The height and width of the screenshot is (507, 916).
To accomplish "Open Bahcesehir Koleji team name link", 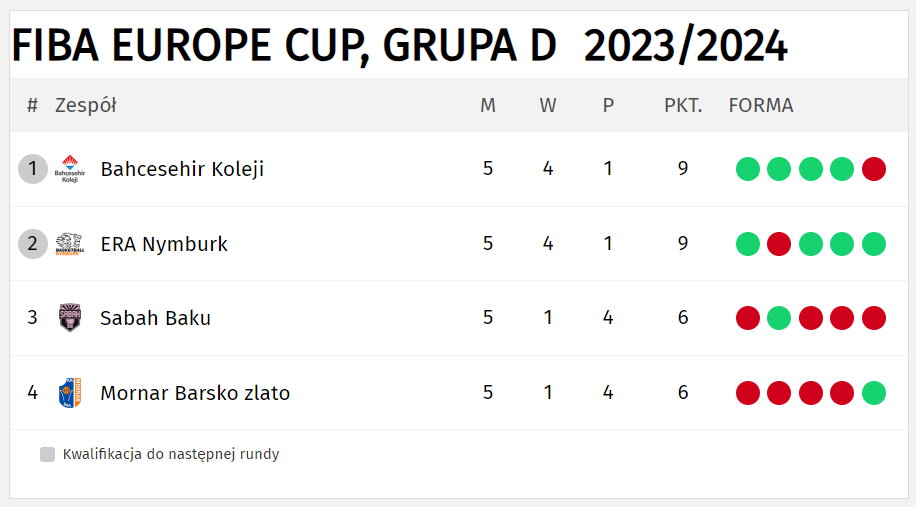I will [x=182, y=169].
